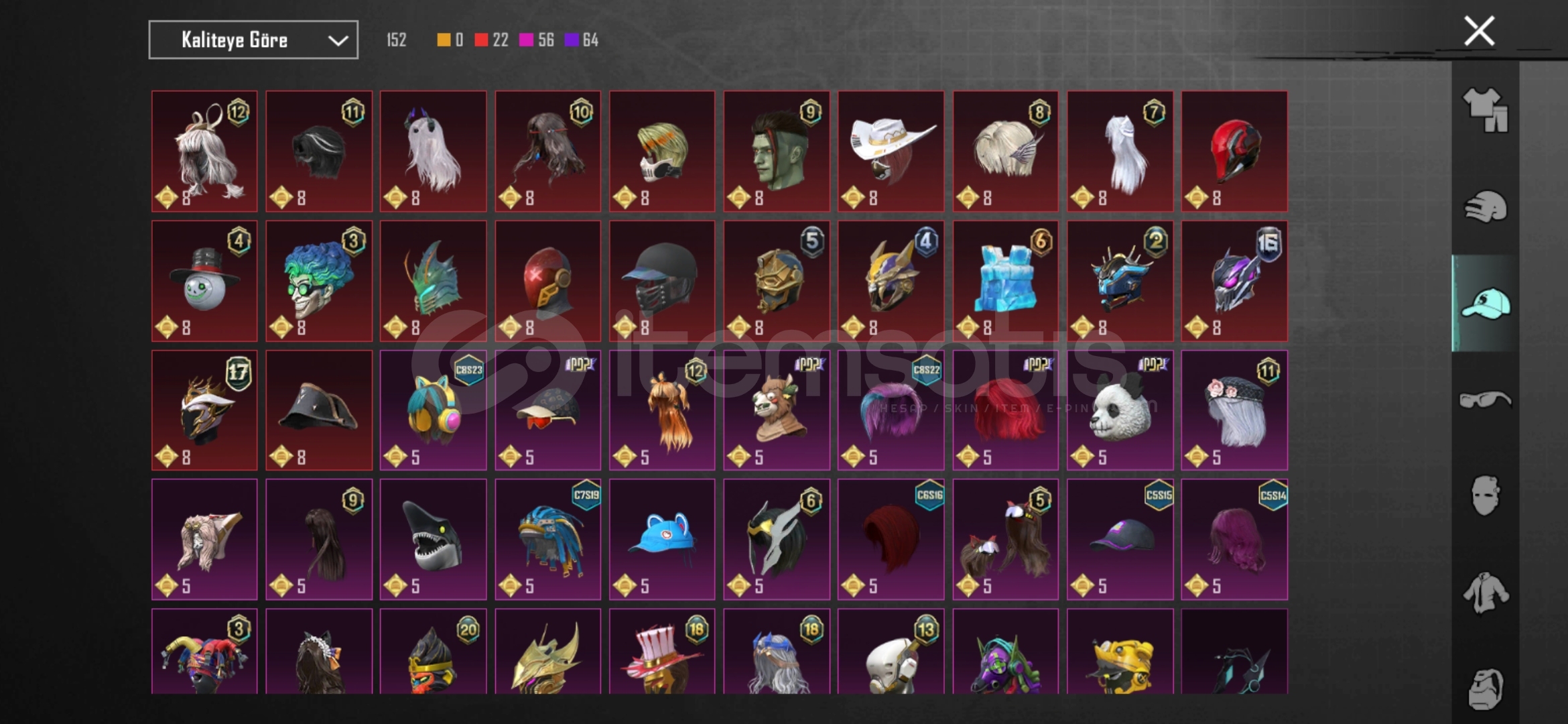Select the white cowboy hat item

(891, 152)
